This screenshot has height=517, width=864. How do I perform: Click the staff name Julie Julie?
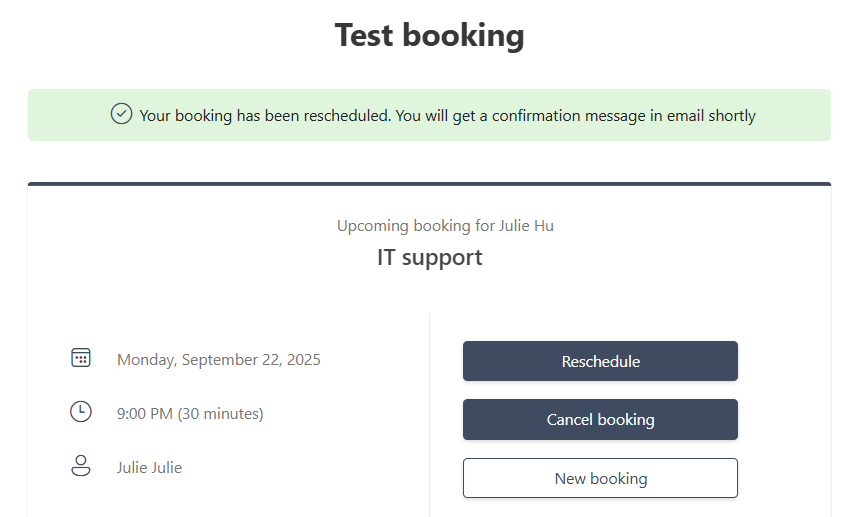click(x=149, y=467)
